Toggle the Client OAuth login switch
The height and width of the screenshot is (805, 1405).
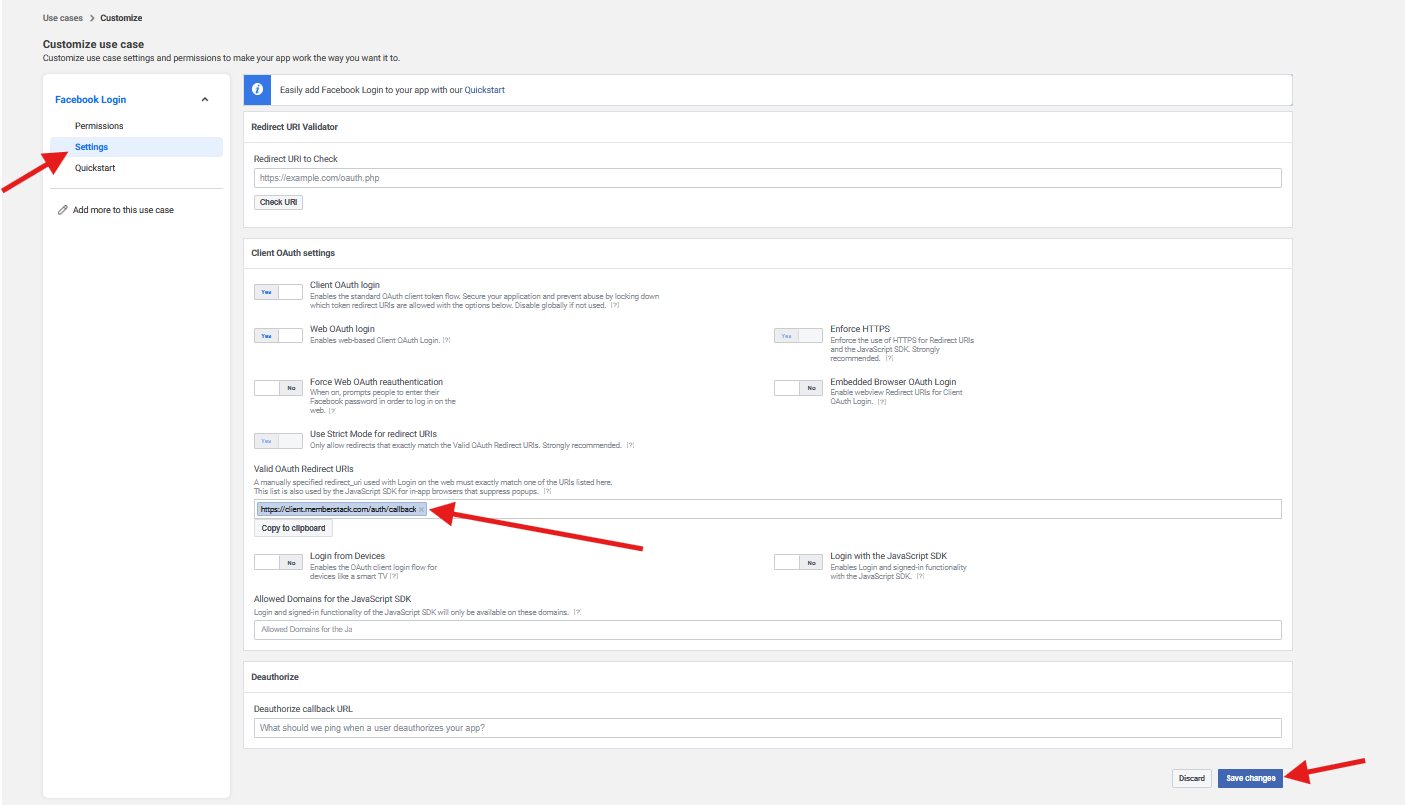pyautogui.click(x=278, y=292)
